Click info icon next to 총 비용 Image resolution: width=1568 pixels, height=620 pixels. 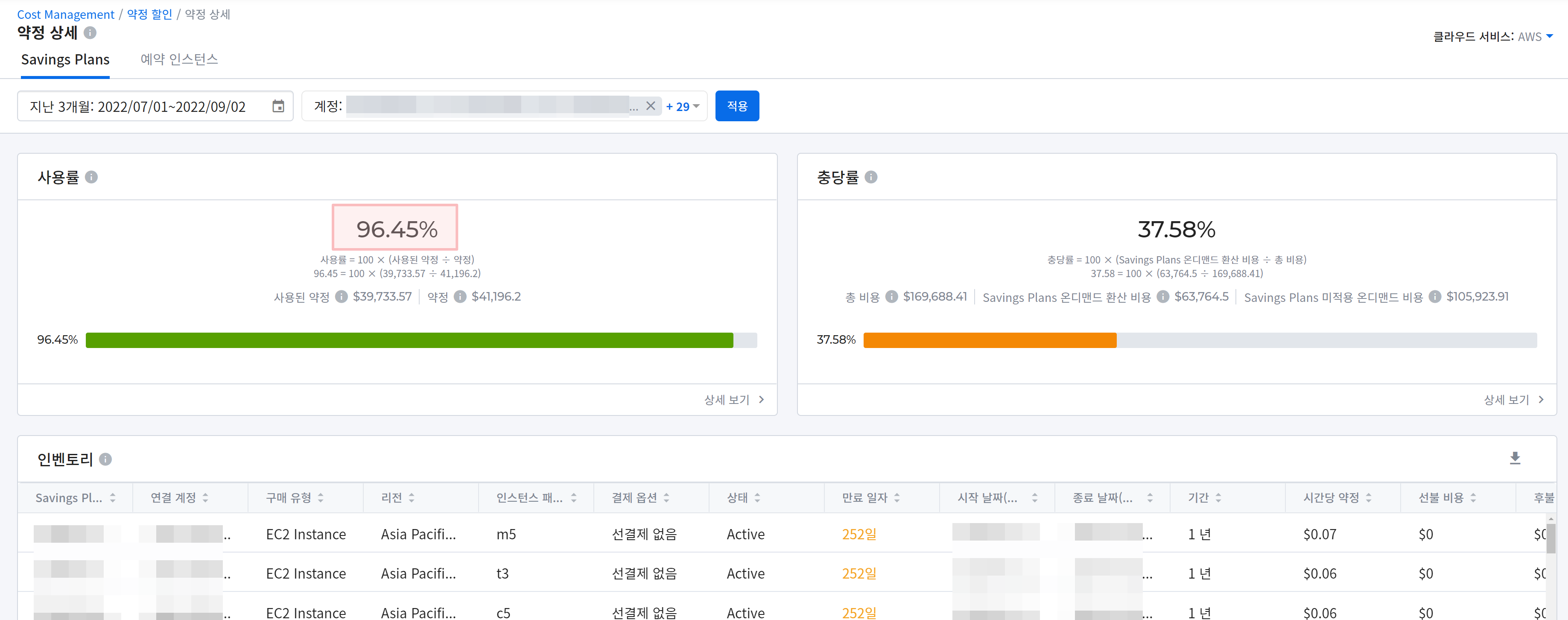point(891,297)
